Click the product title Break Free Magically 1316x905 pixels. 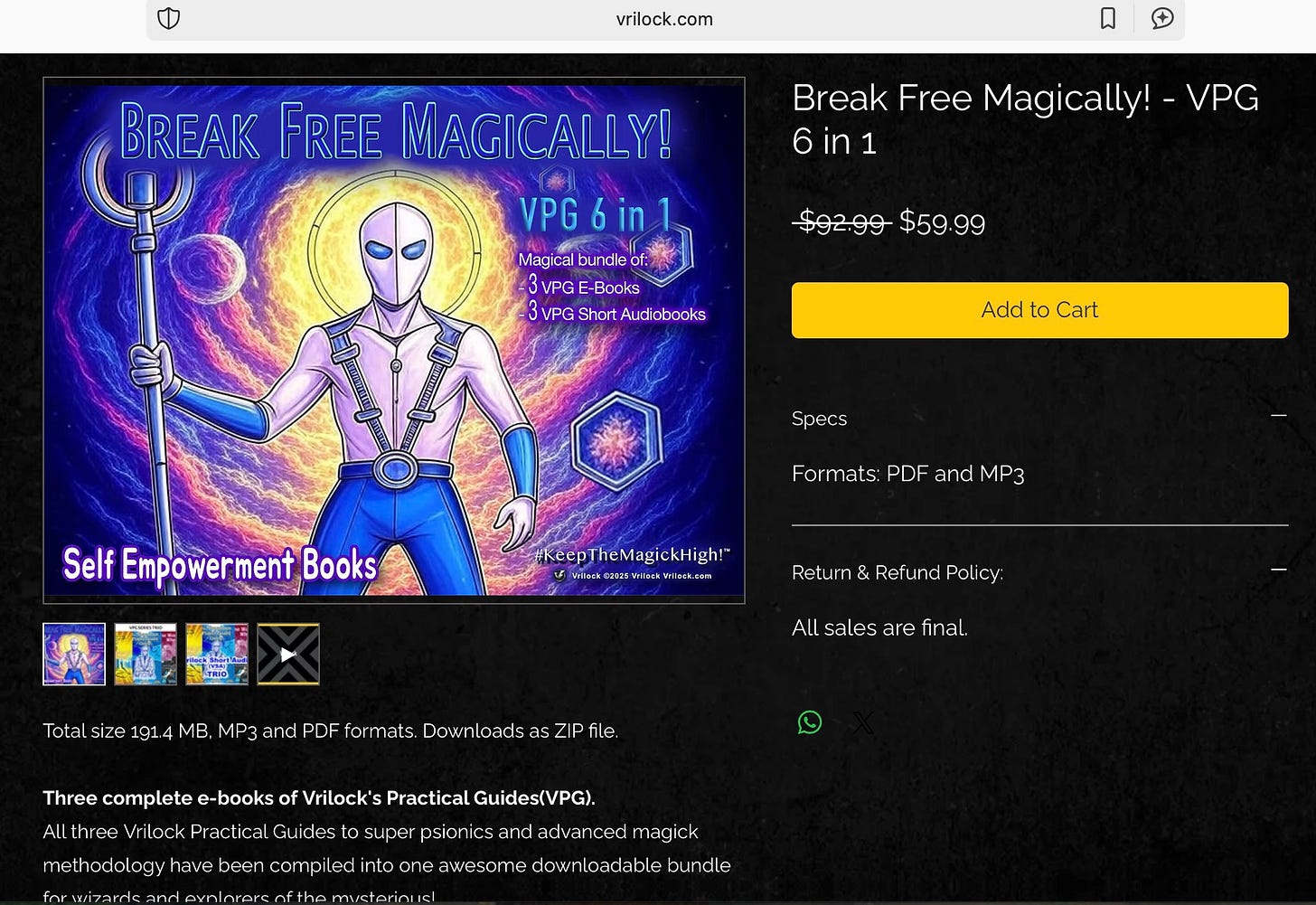pos(1025,119)
